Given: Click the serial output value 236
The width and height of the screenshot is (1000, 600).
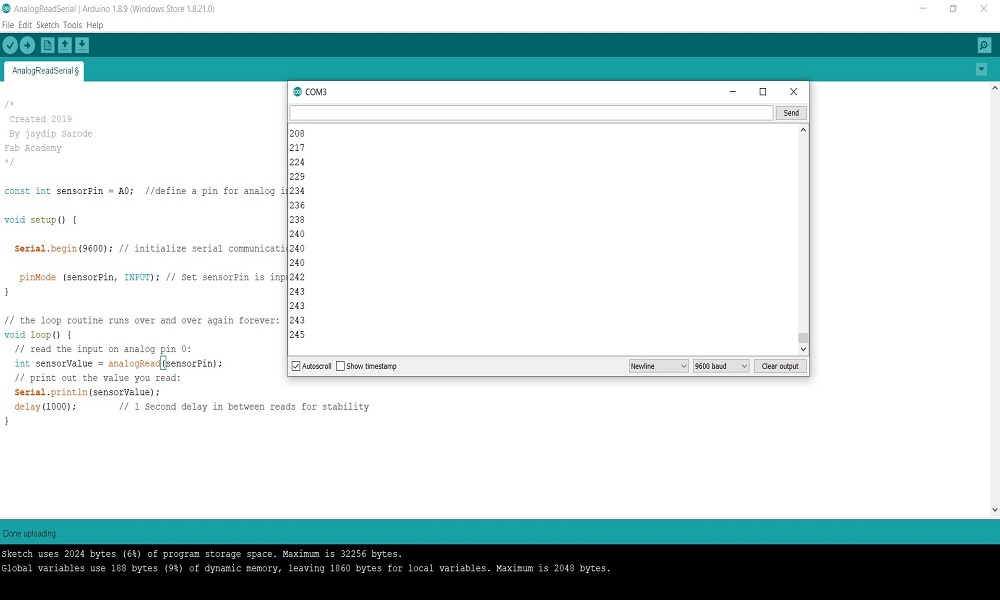Looking at the screenshot, I should tap(297, 205).
